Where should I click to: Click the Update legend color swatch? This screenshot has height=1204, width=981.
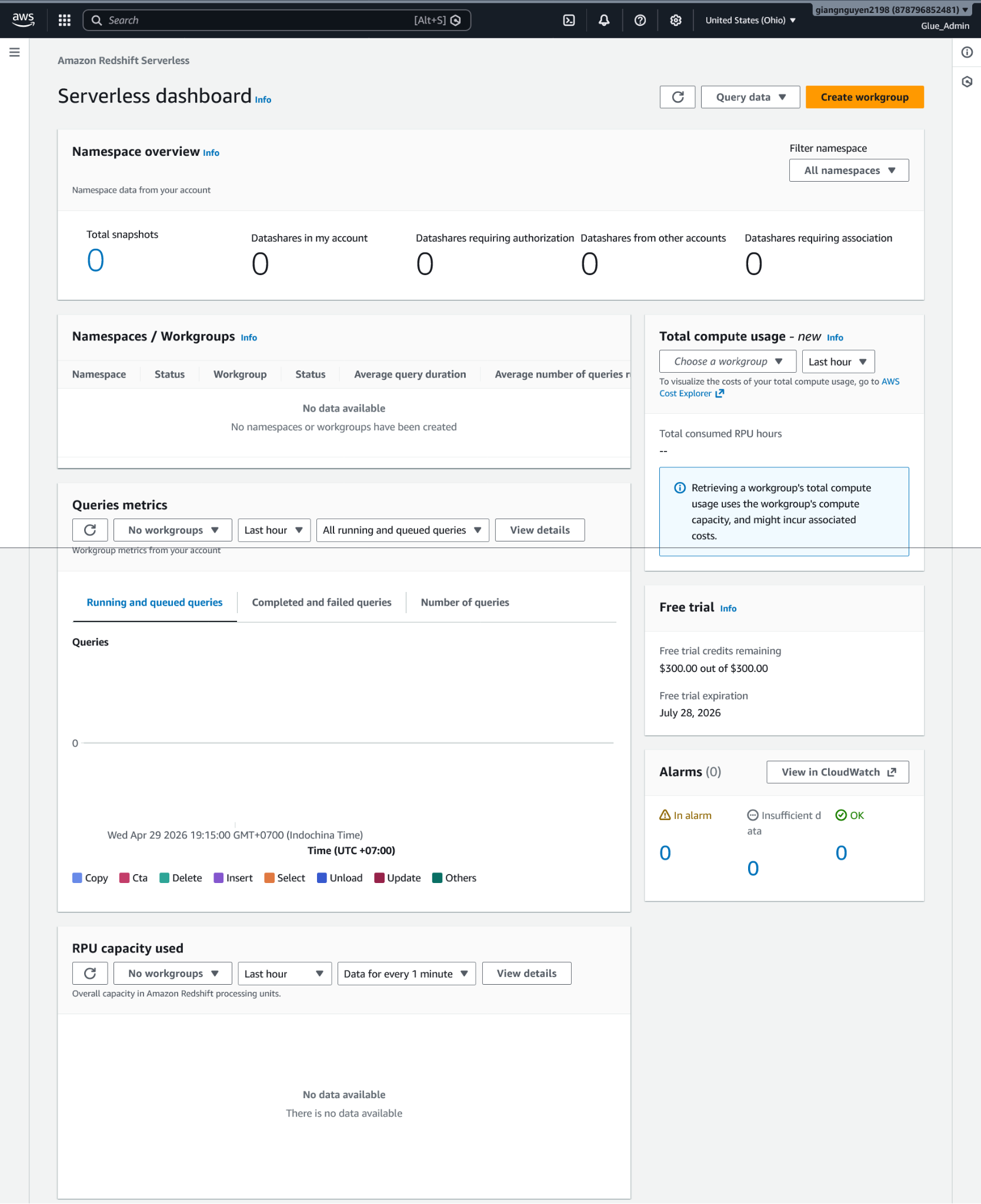coord(379,878)
